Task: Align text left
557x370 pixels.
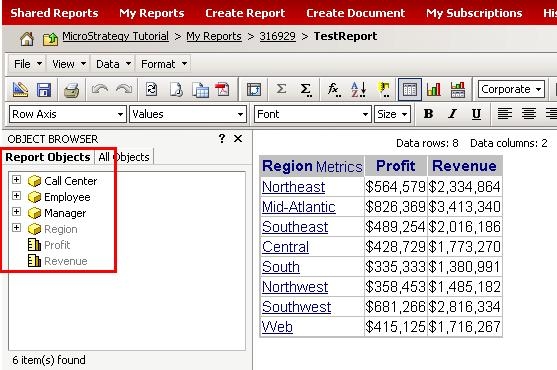Action: click(505, 114)
